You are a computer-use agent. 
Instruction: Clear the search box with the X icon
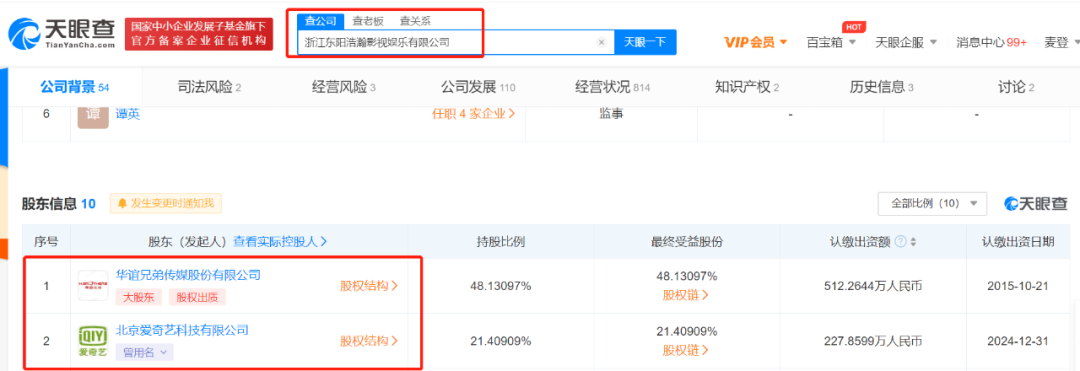point(601,42)
